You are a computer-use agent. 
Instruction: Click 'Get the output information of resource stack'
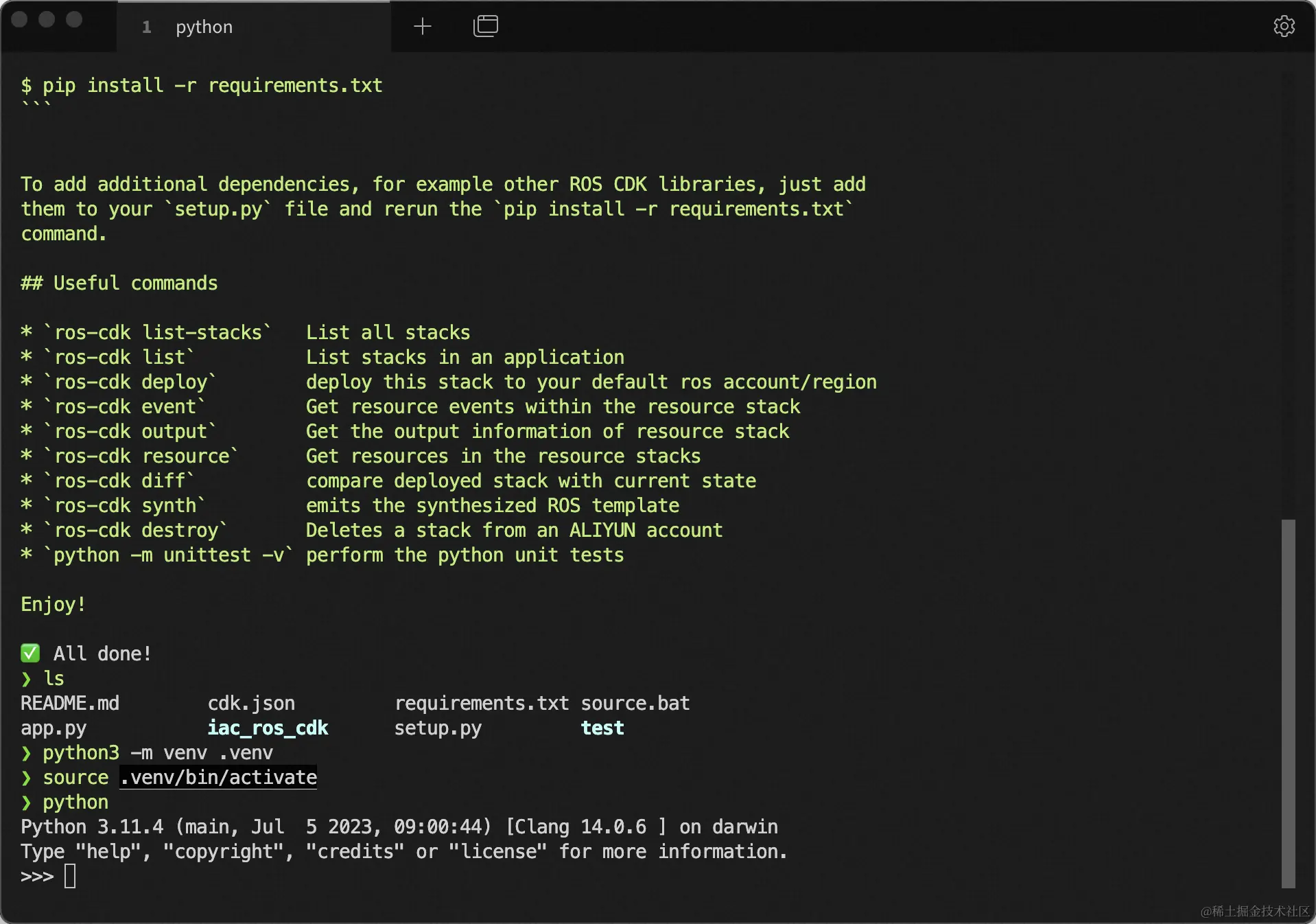point(548,432)
